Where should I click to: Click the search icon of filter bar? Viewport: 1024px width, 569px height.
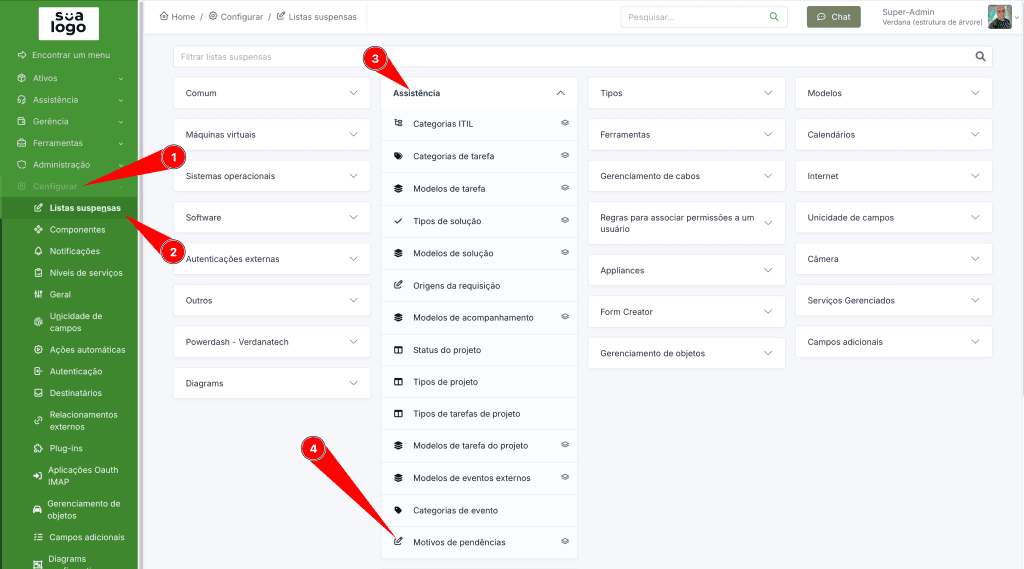click(x=980, y=57)
